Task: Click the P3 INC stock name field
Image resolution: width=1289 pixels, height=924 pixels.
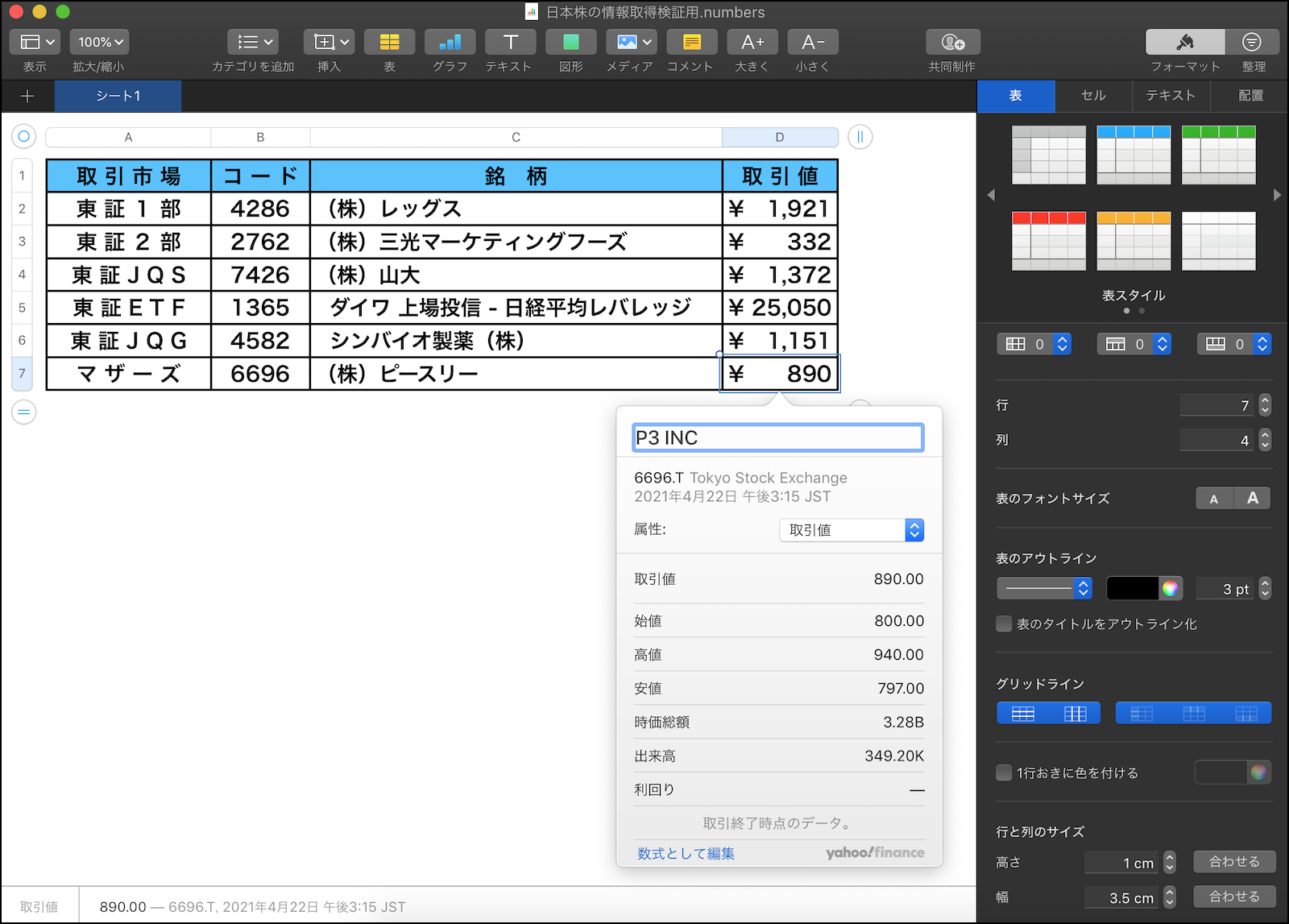Action: point(777,437)
